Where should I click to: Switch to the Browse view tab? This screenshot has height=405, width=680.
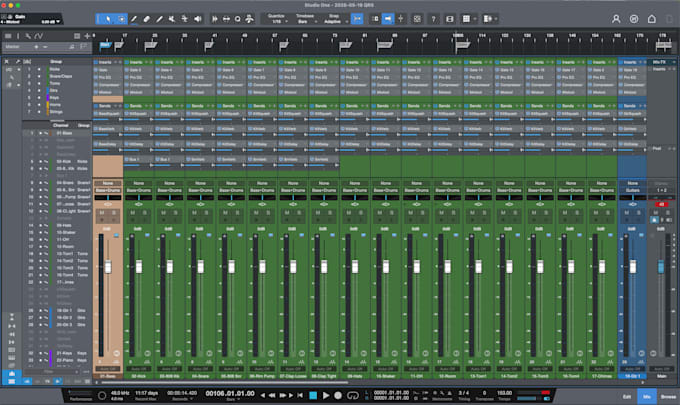click(668, 397)
